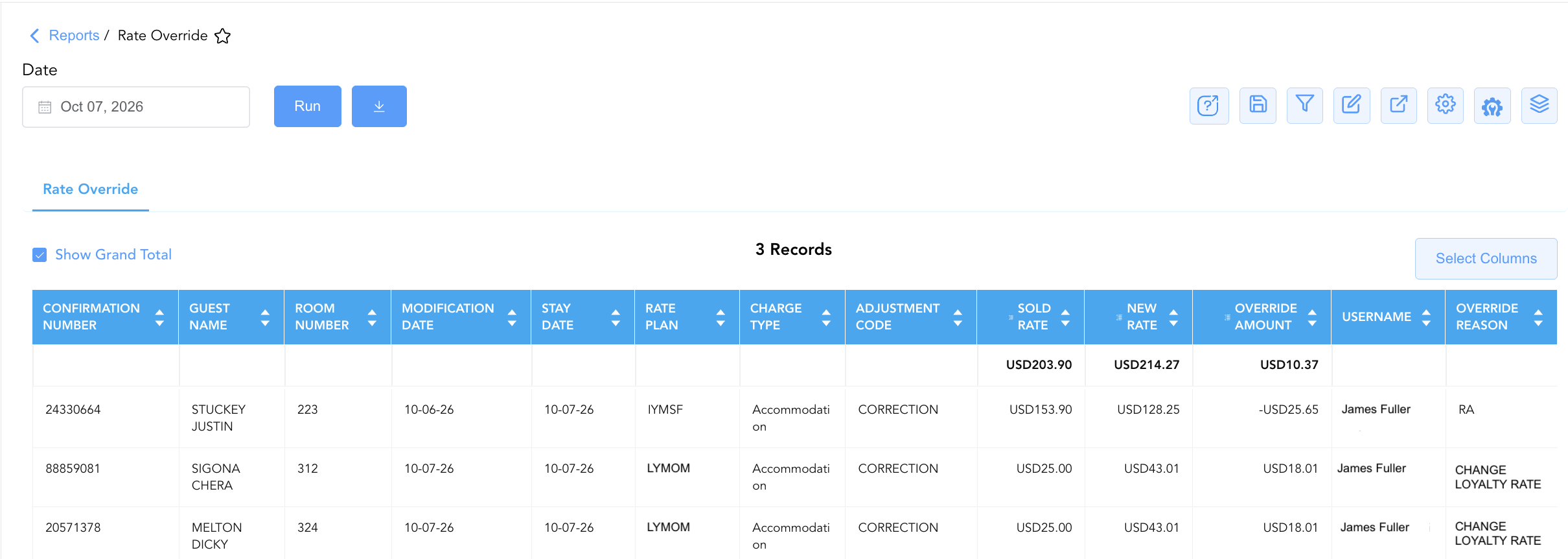
Task: Uncheck the Show Grand Total checkbox
Action: pos(40,255)
